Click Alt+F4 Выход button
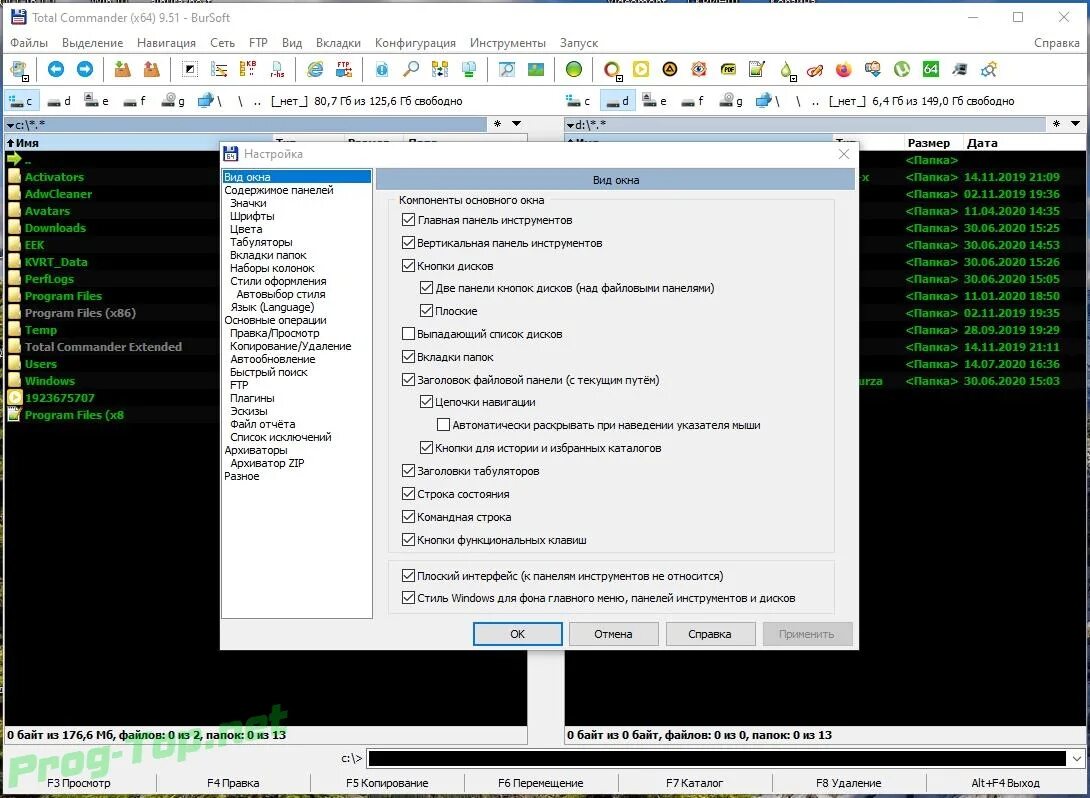 (1005, 783)
